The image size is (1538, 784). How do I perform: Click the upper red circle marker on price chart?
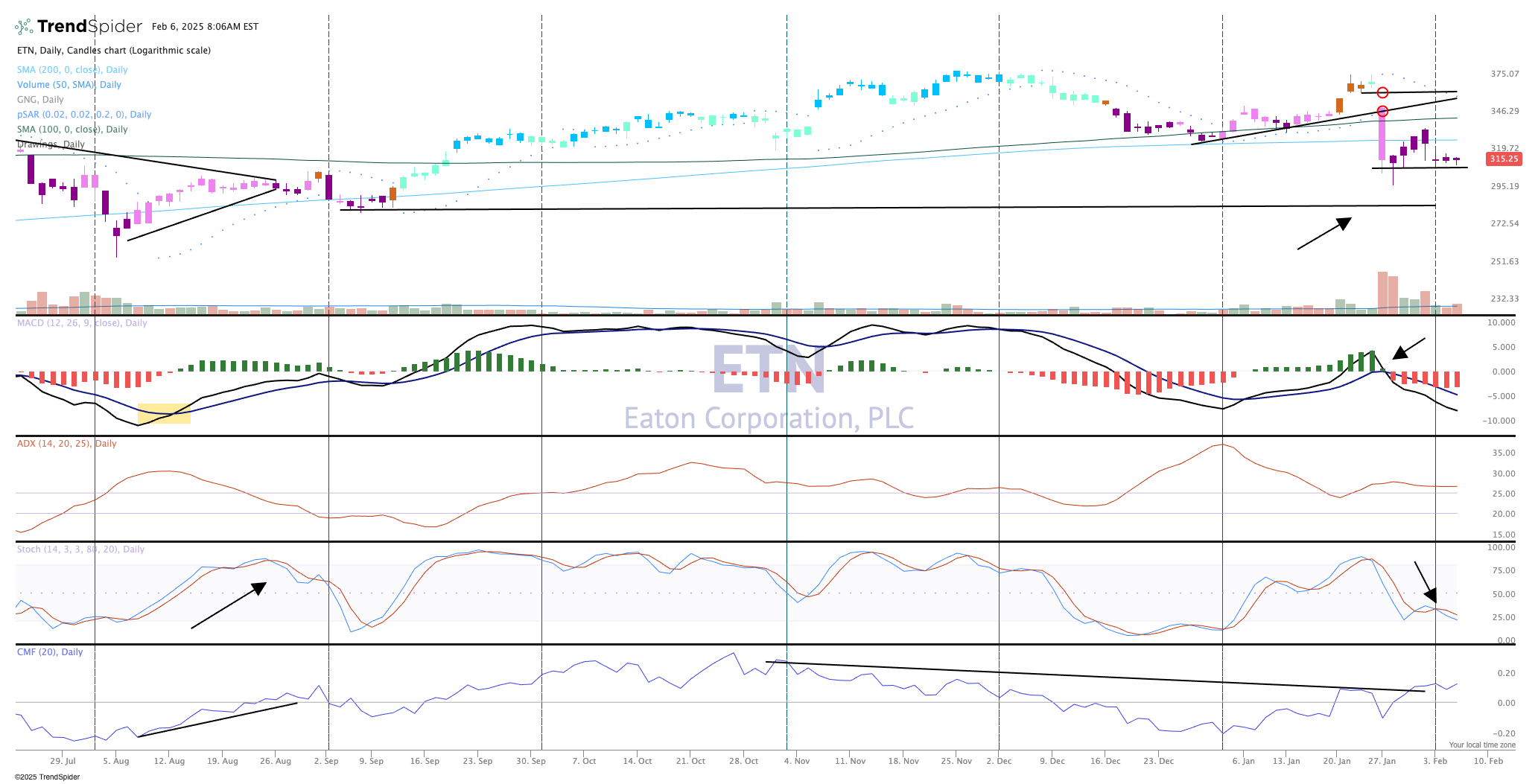tap(1382, 93)
